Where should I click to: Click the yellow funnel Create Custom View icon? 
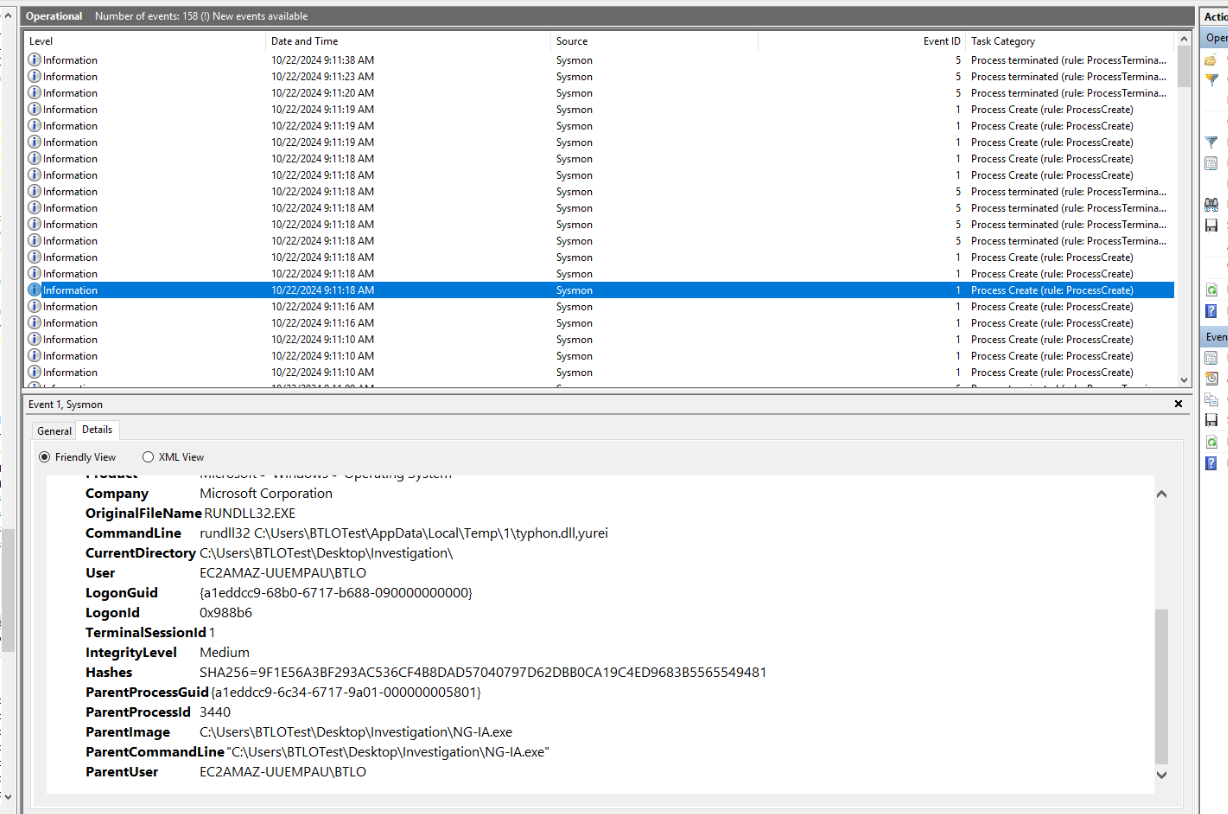click(x=1211, y=78)
